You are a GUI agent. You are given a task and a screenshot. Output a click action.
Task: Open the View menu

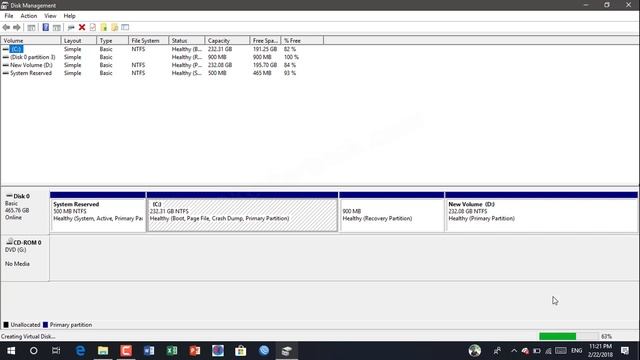coord(50,16)
